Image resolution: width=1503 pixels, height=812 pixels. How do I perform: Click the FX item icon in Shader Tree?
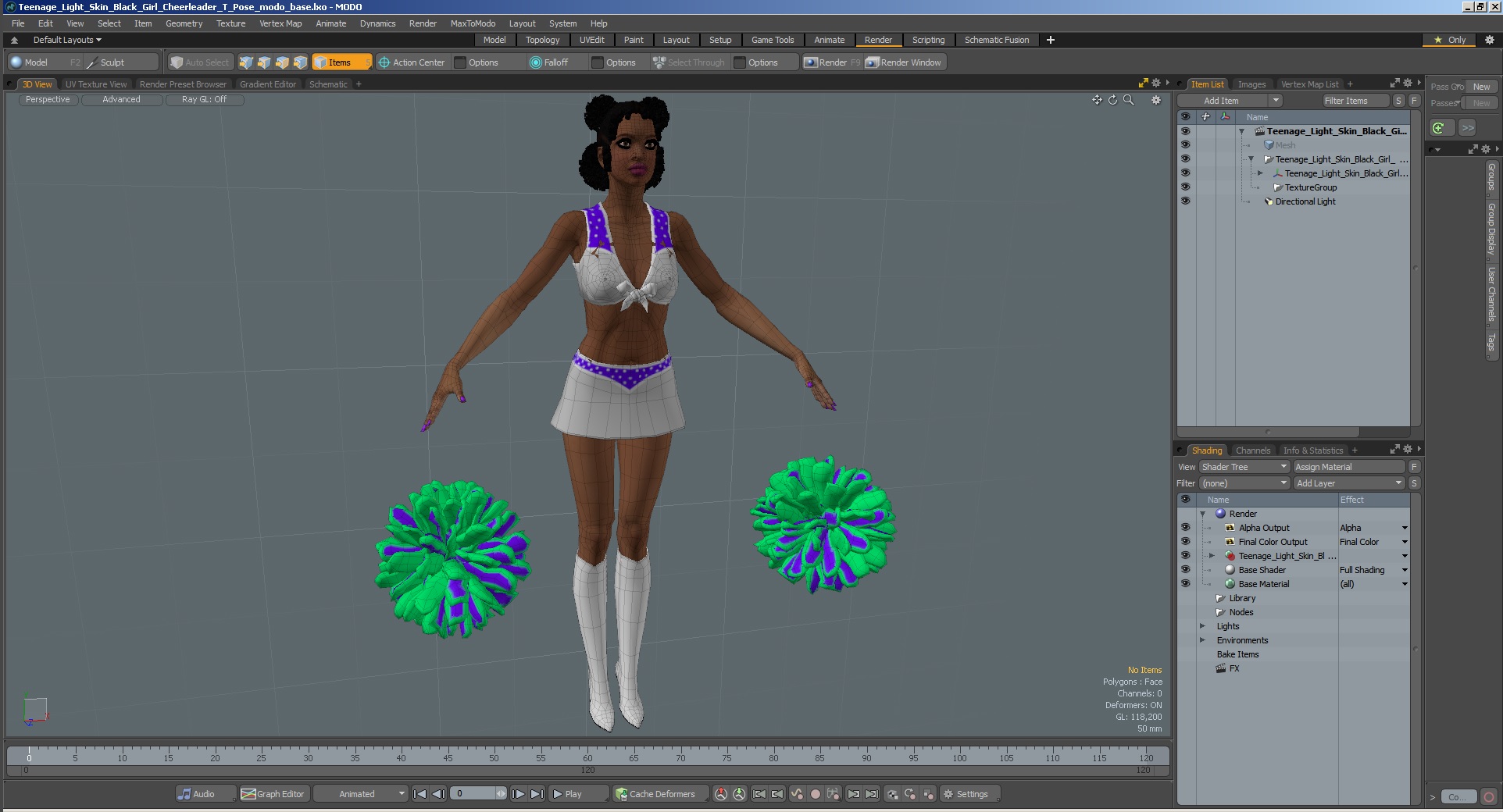(x=1221, y=668)
